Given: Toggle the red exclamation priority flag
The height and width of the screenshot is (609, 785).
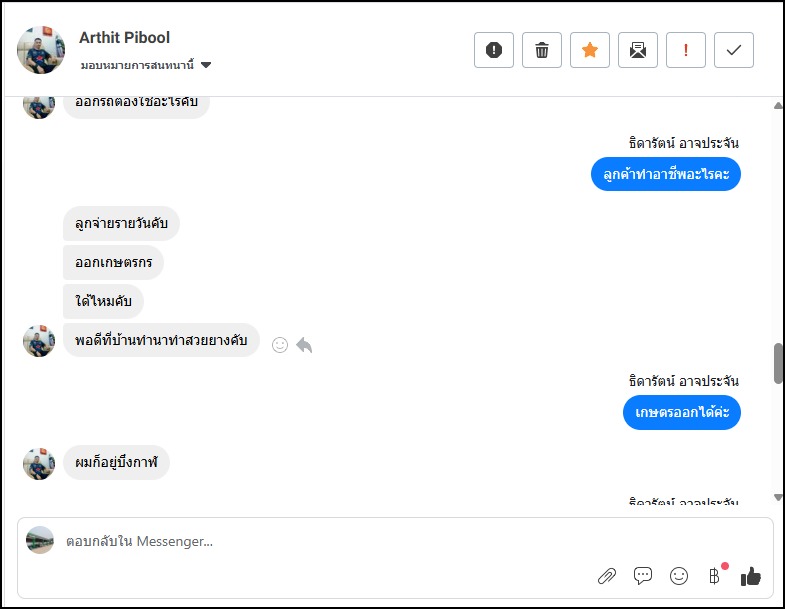Looking at the screenshot, I should tap(686, 50).
